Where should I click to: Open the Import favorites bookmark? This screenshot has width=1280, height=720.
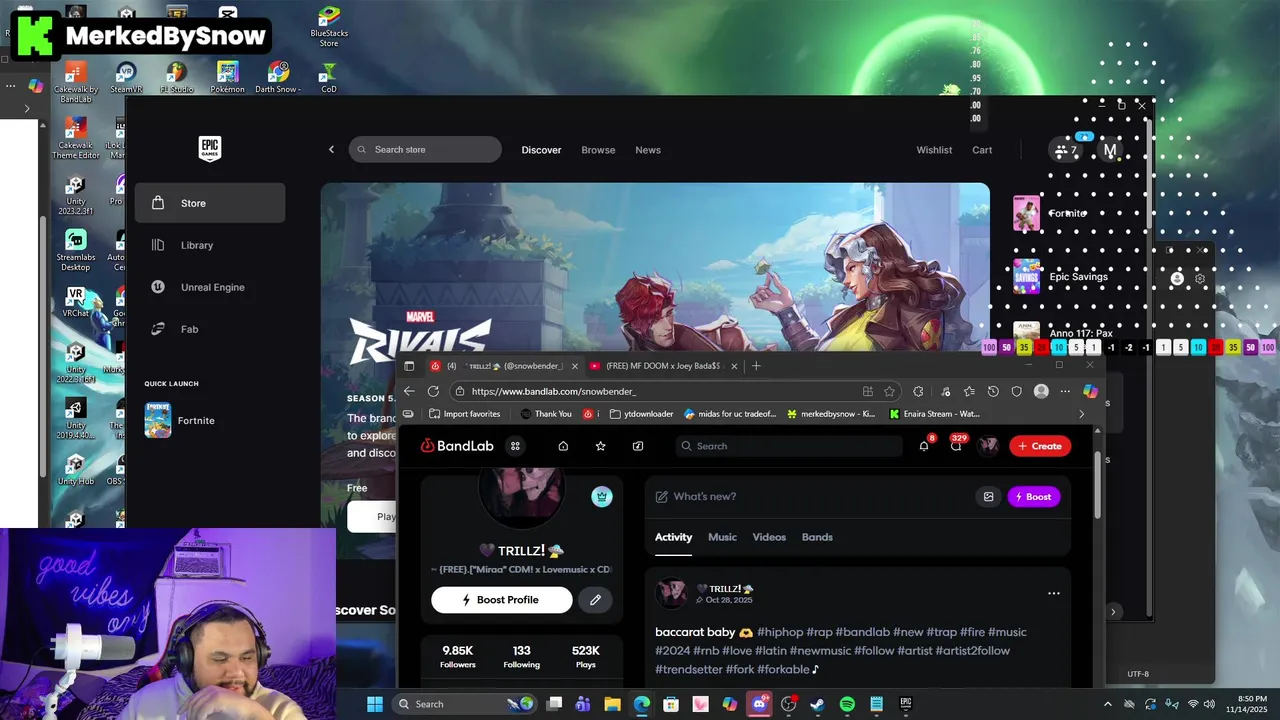[465, 414]
